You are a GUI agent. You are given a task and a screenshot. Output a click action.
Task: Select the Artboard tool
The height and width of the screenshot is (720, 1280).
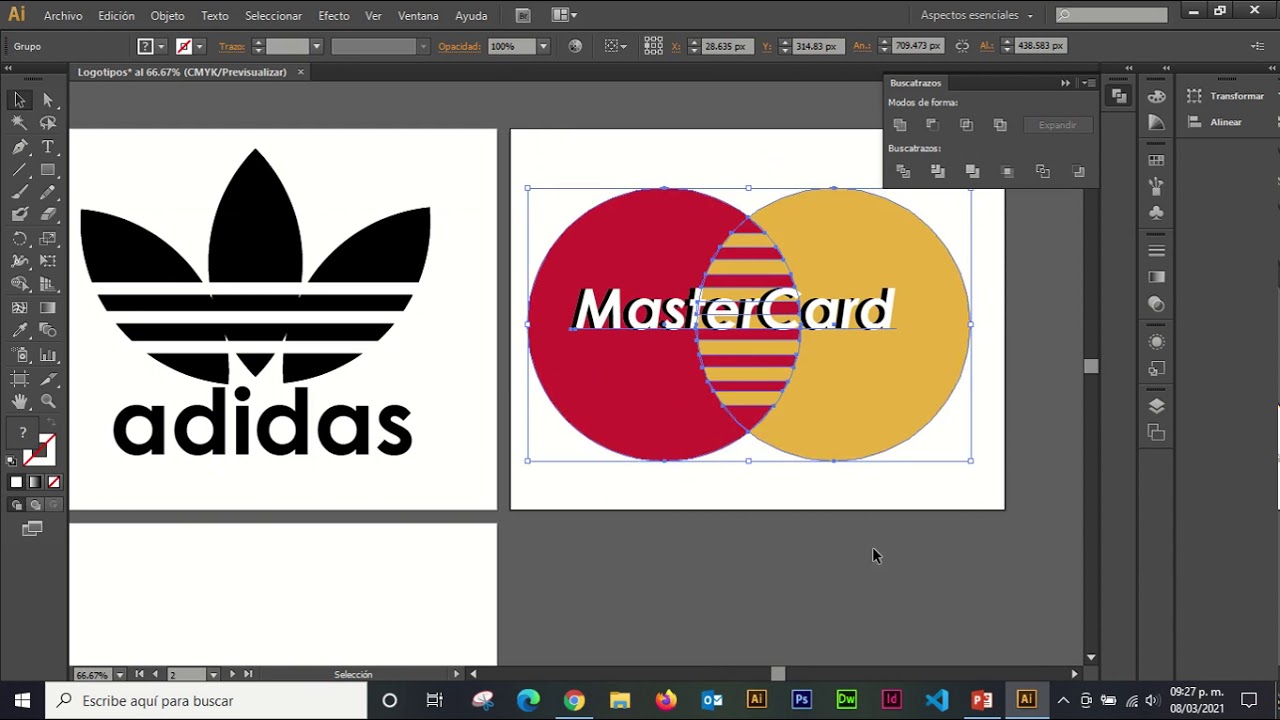(x=19, y=378)
